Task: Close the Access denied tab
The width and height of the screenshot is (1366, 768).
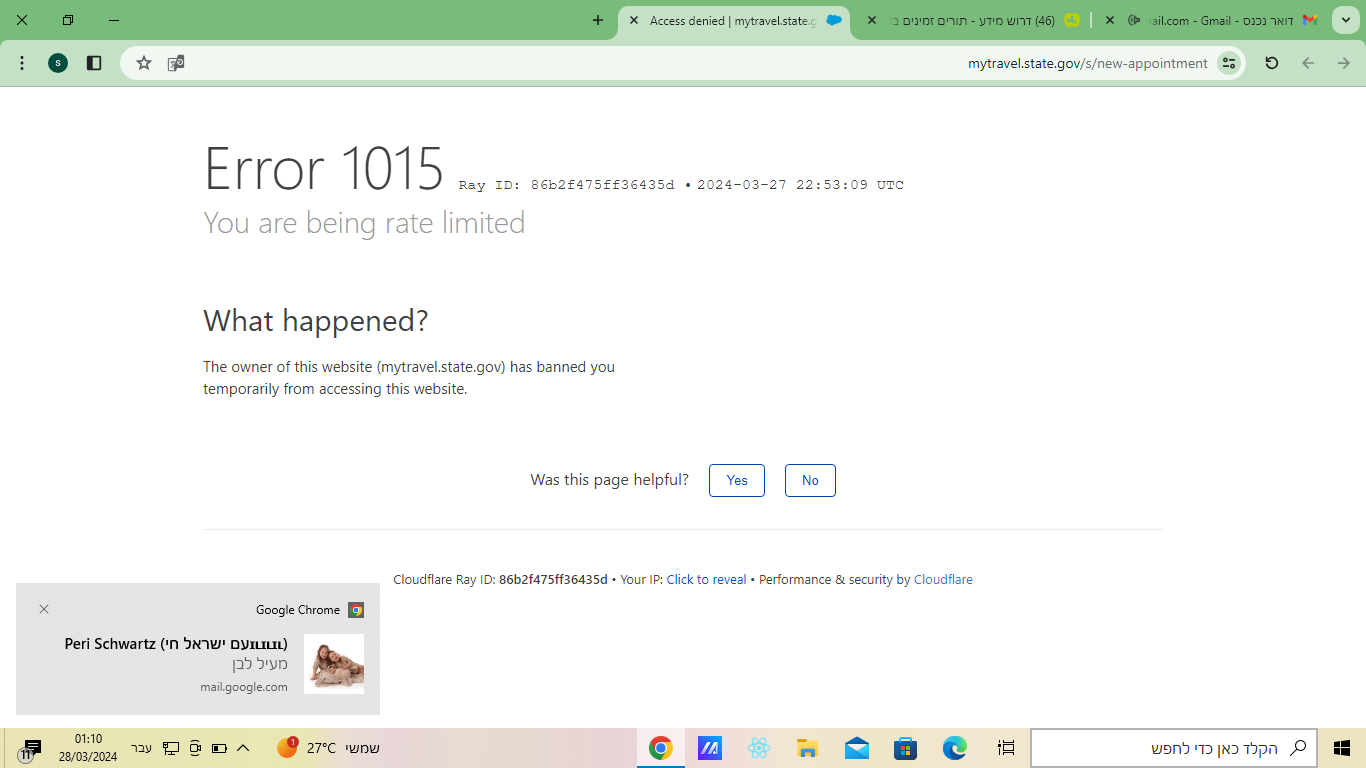Action: pos(634,20)
